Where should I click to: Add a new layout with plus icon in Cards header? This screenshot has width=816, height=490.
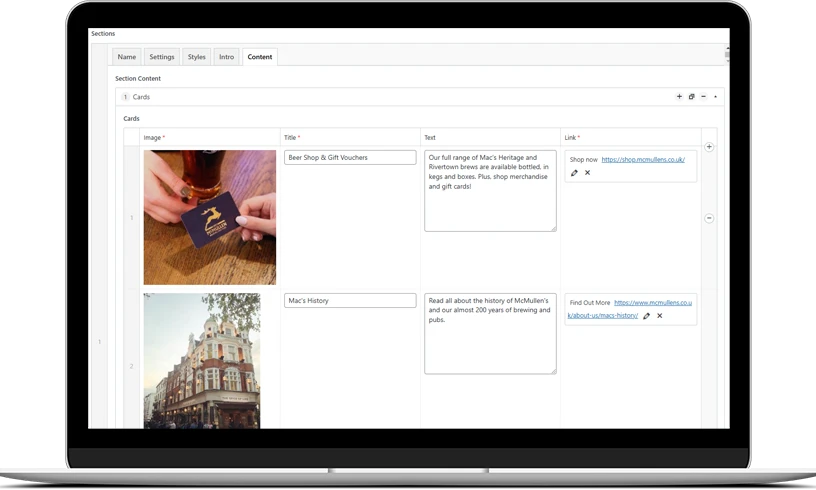point(679,97)
